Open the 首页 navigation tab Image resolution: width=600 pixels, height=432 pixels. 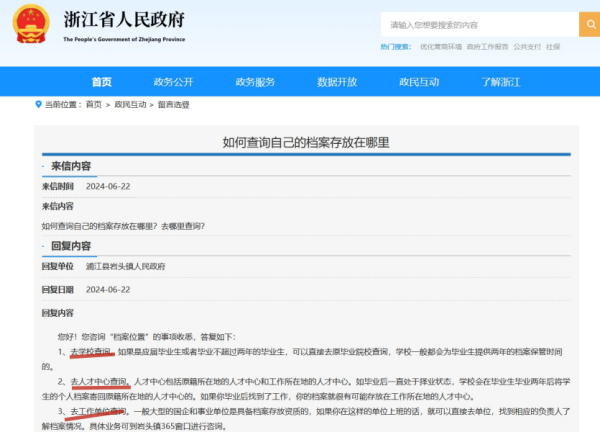click(x=101, y=82)
